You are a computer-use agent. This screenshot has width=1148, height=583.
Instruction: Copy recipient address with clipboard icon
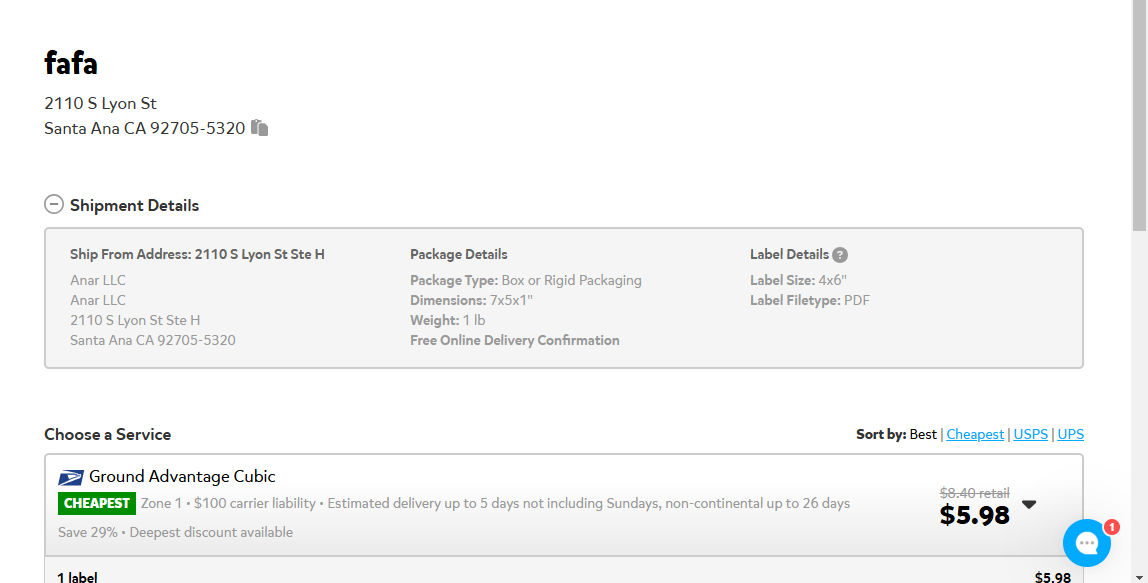[259, 127]
